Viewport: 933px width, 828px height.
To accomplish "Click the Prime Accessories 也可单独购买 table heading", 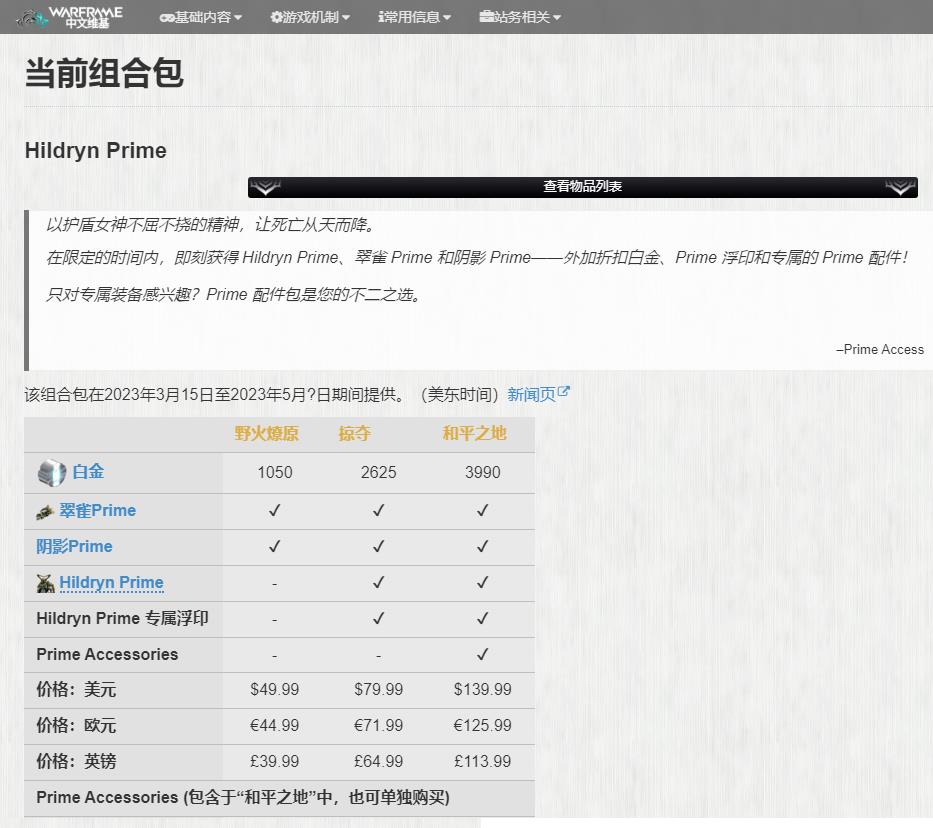I will (x=243, y=797).
